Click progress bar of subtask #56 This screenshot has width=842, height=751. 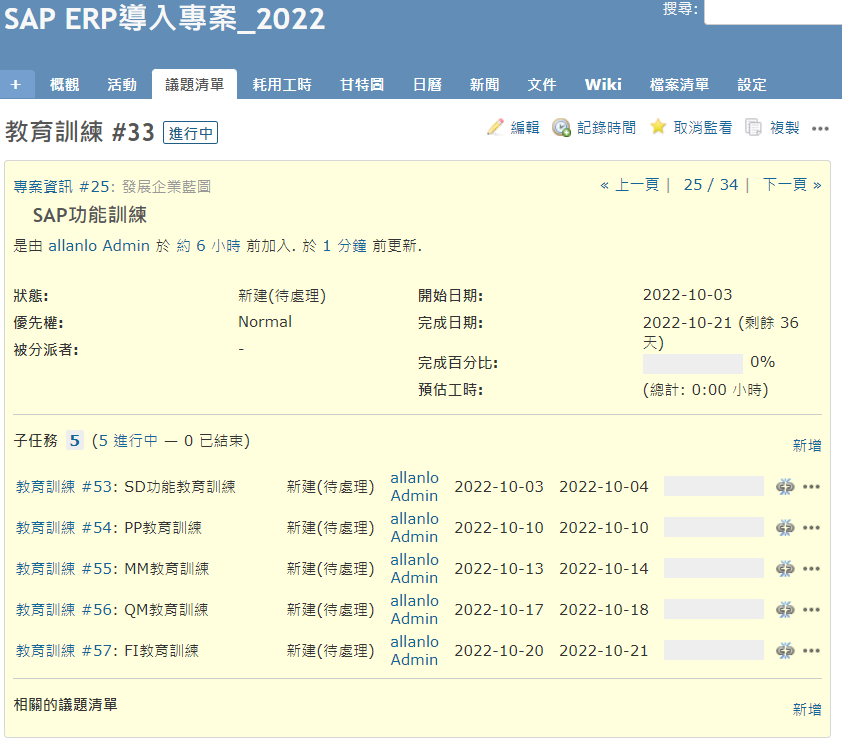pyautogui.click(x=714, y=609)
